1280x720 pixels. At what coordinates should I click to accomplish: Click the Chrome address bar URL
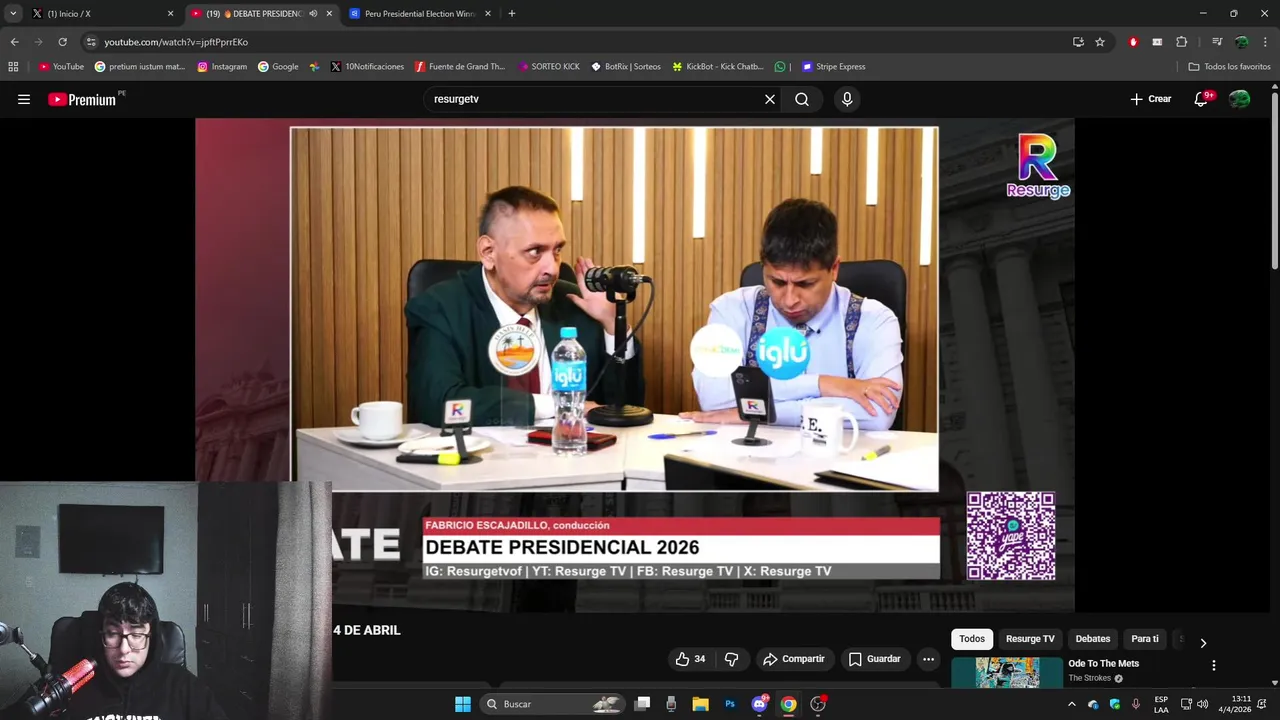176,42
